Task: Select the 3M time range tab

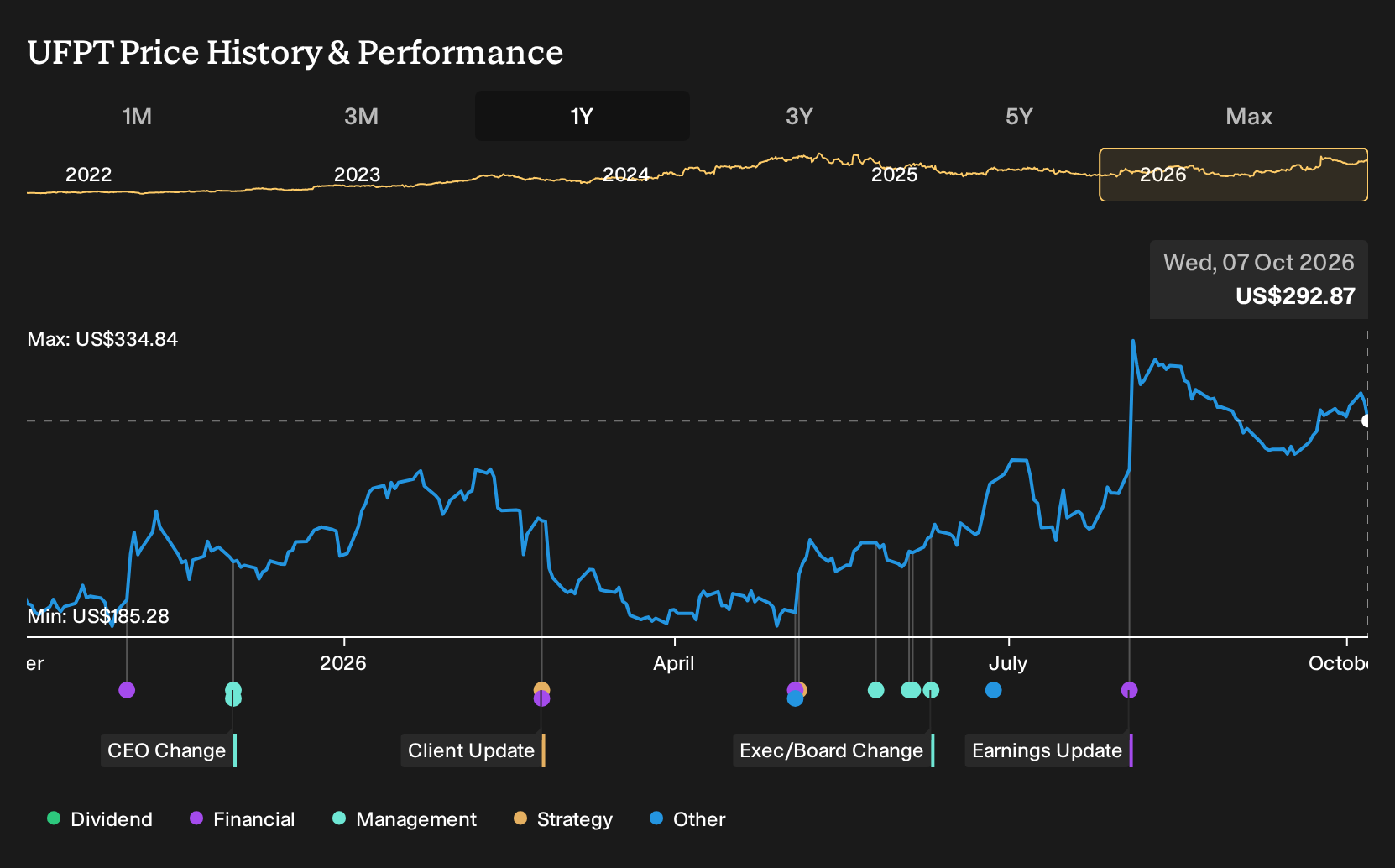Action: coord(361,116)
